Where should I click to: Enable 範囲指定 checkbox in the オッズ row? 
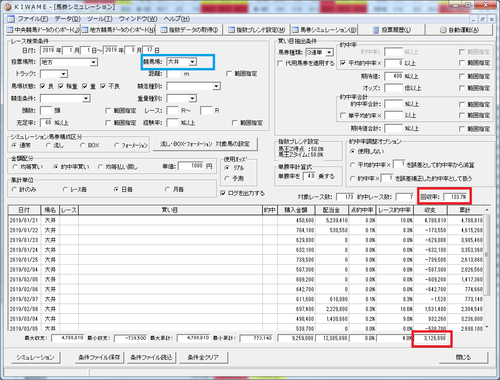click(462, 88)
